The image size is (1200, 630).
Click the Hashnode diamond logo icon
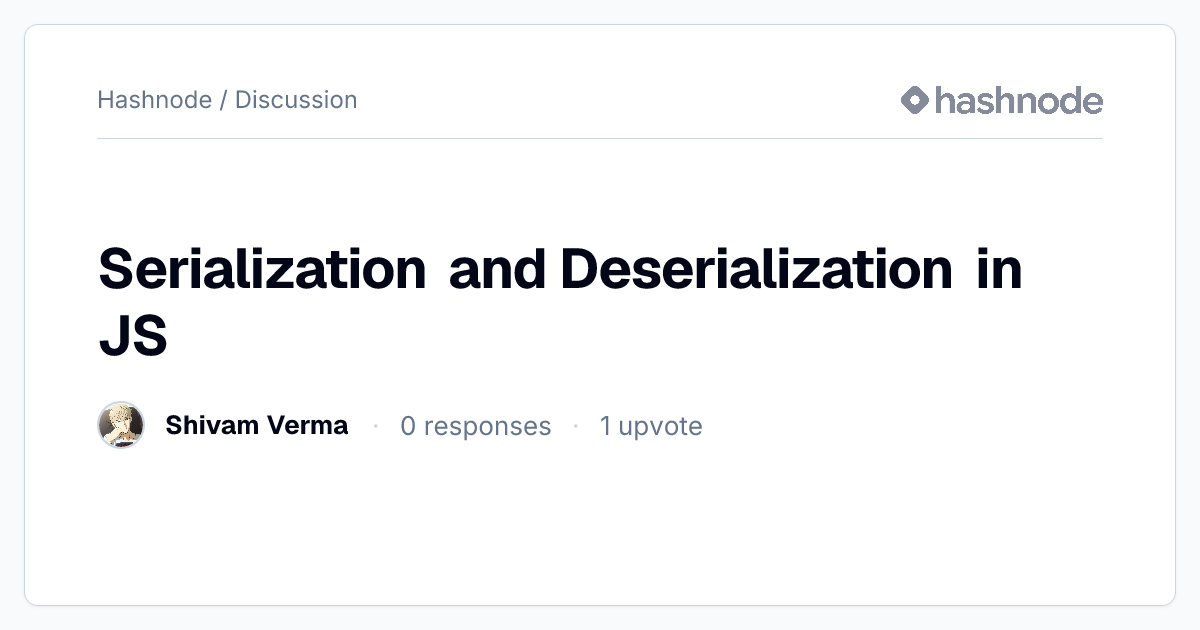[x=915, y=100]
